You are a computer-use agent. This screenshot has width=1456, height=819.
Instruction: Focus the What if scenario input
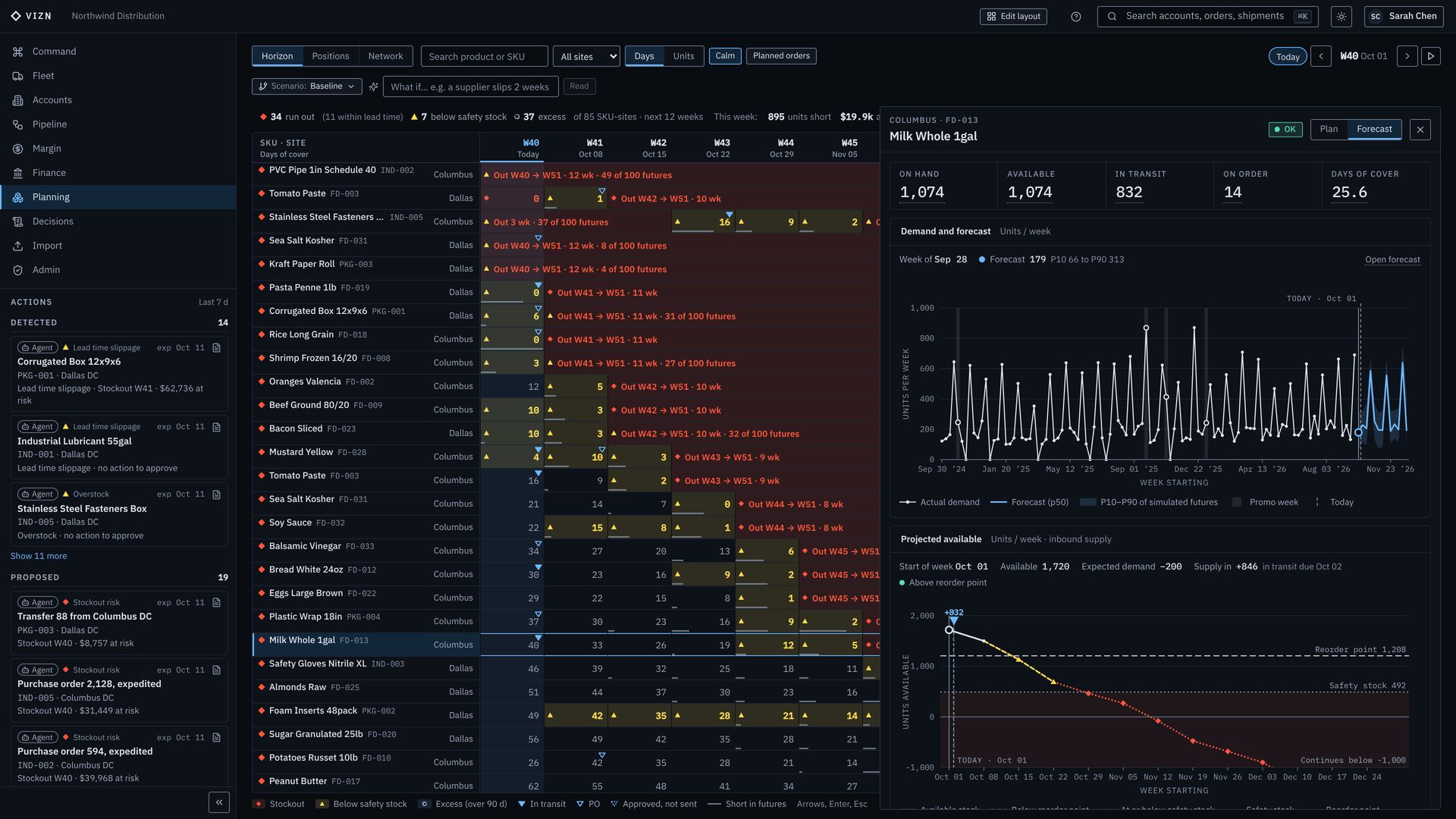pyautogui.click(x=470, y=87)
